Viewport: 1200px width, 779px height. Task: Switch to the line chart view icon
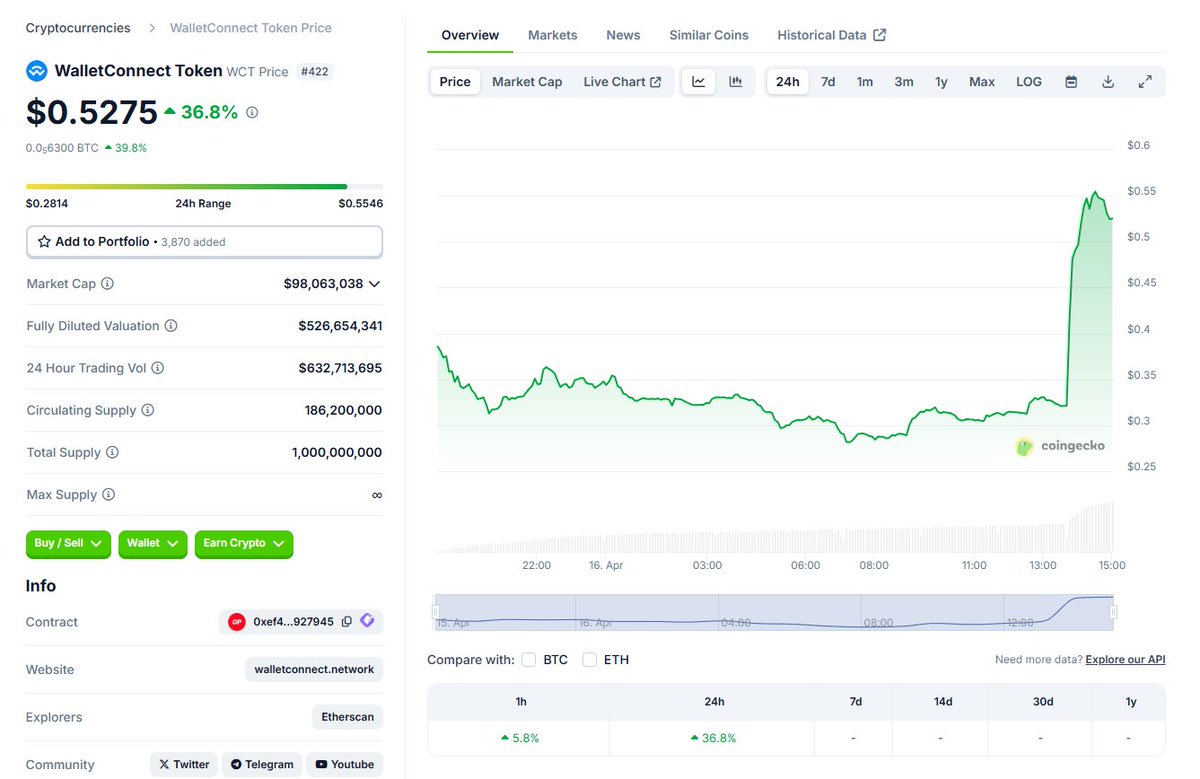coord(699,82)
